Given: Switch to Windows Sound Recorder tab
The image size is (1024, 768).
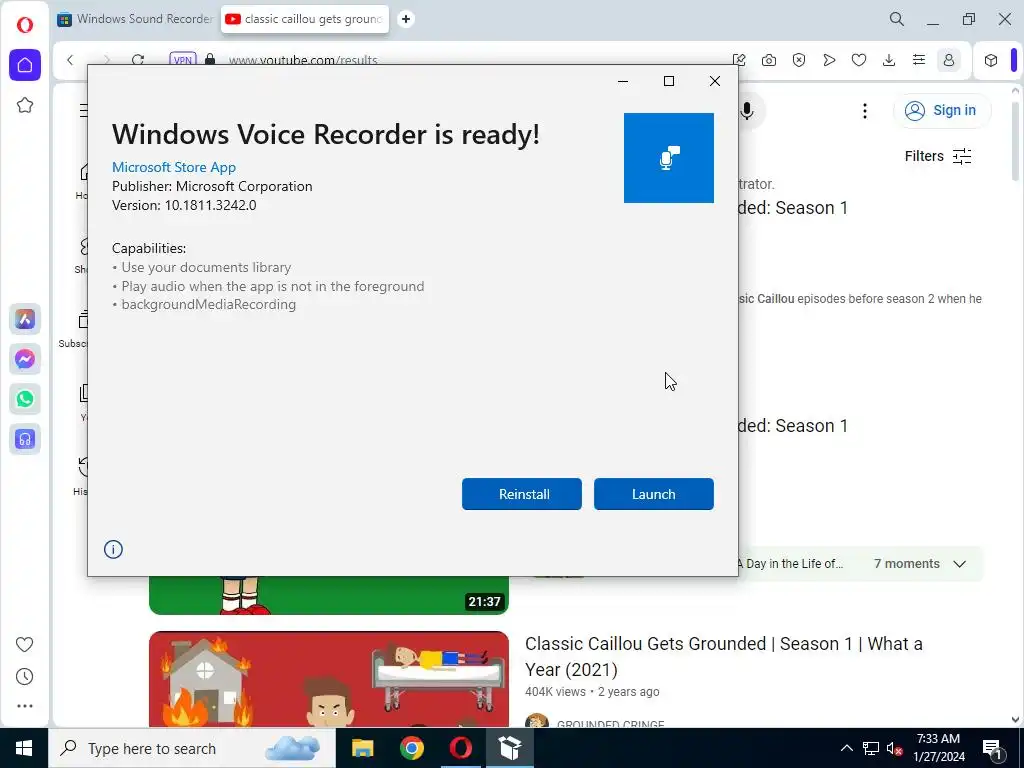Looking at the screenshot, I should 136,19.
